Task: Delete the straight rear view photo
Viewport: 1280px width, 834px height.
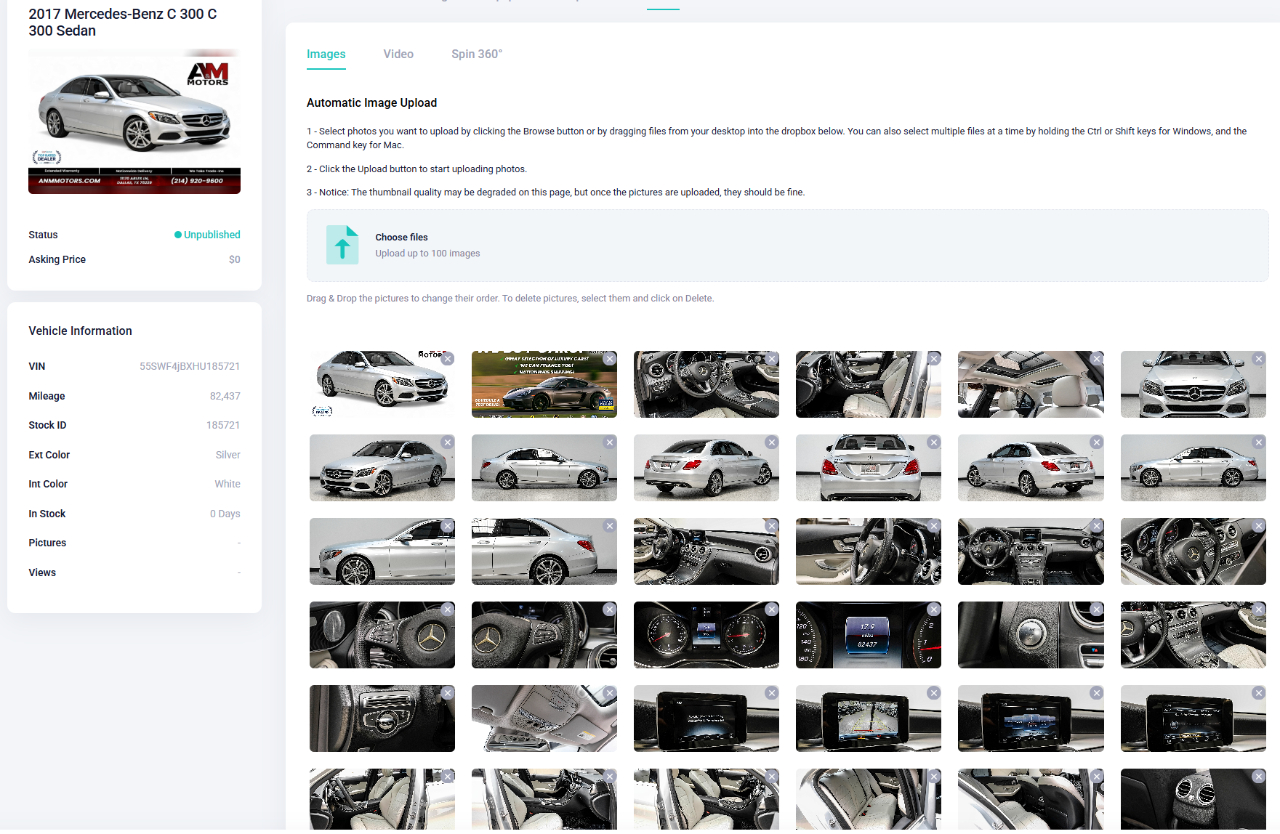Action: point(934,442)
